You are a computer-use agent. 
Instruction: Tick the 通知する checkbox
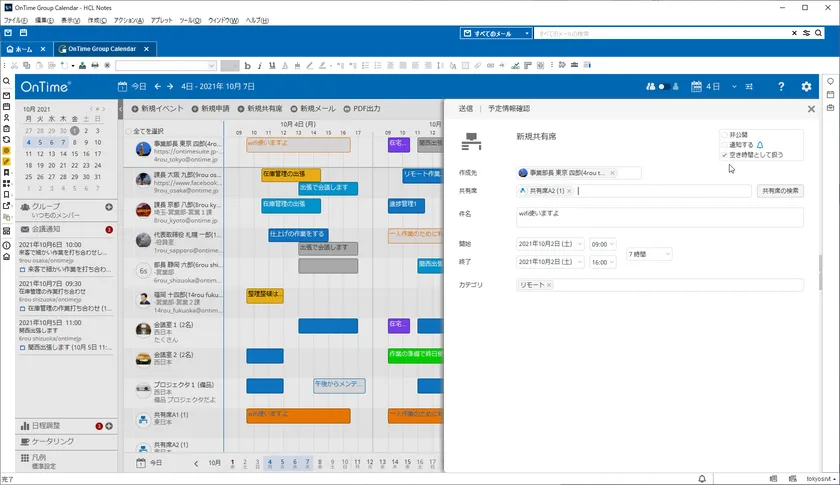pyautogui.click(x=724, y=145)
